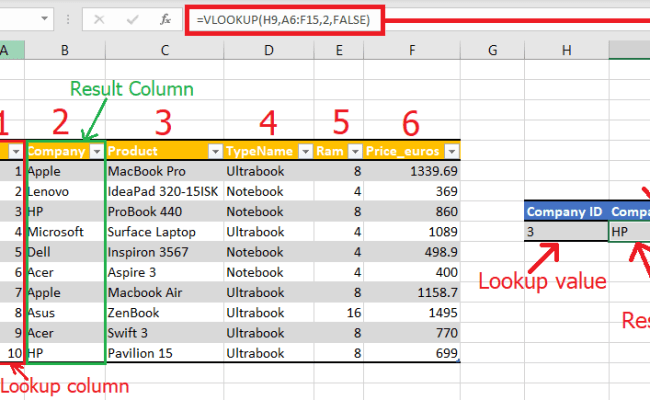This screenshot has width=650, height=400.
Task: Select the price cell 860
Action: pos(412,212)
